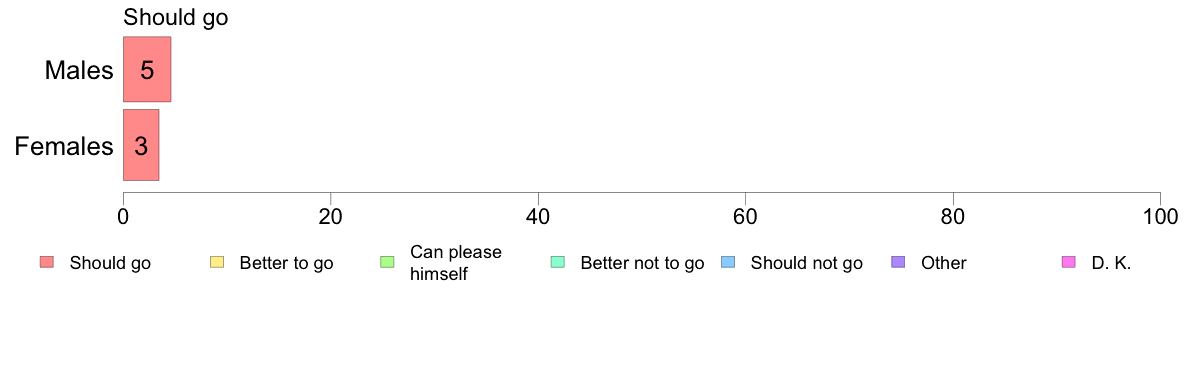Click the Better to go legend text
Viewport: 1188px width, 368px height.
pyautogui.click(x=286, y=264)
